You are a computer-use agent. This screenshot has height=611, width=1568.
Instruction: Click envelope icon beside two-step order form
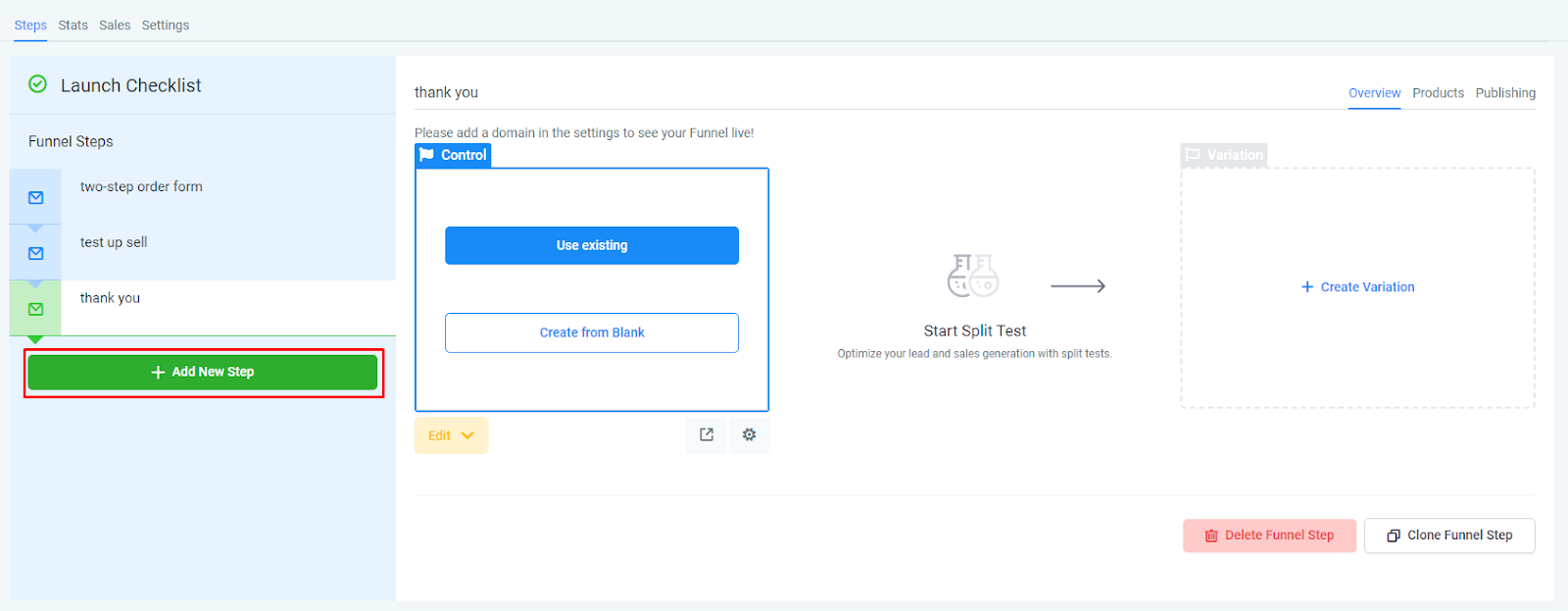pos(36,197)
